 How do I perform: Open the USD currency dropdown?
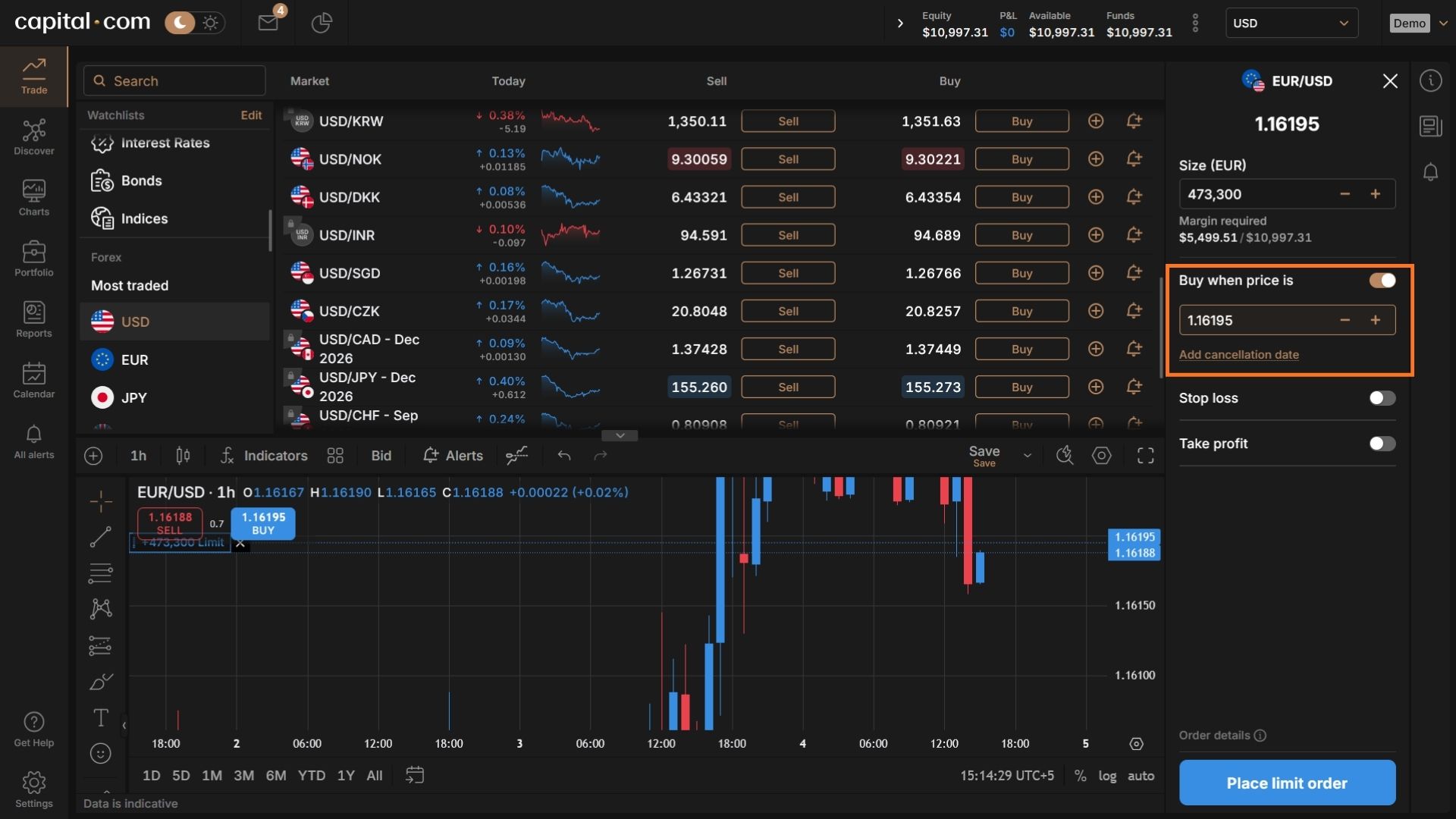click(1291, 23)
